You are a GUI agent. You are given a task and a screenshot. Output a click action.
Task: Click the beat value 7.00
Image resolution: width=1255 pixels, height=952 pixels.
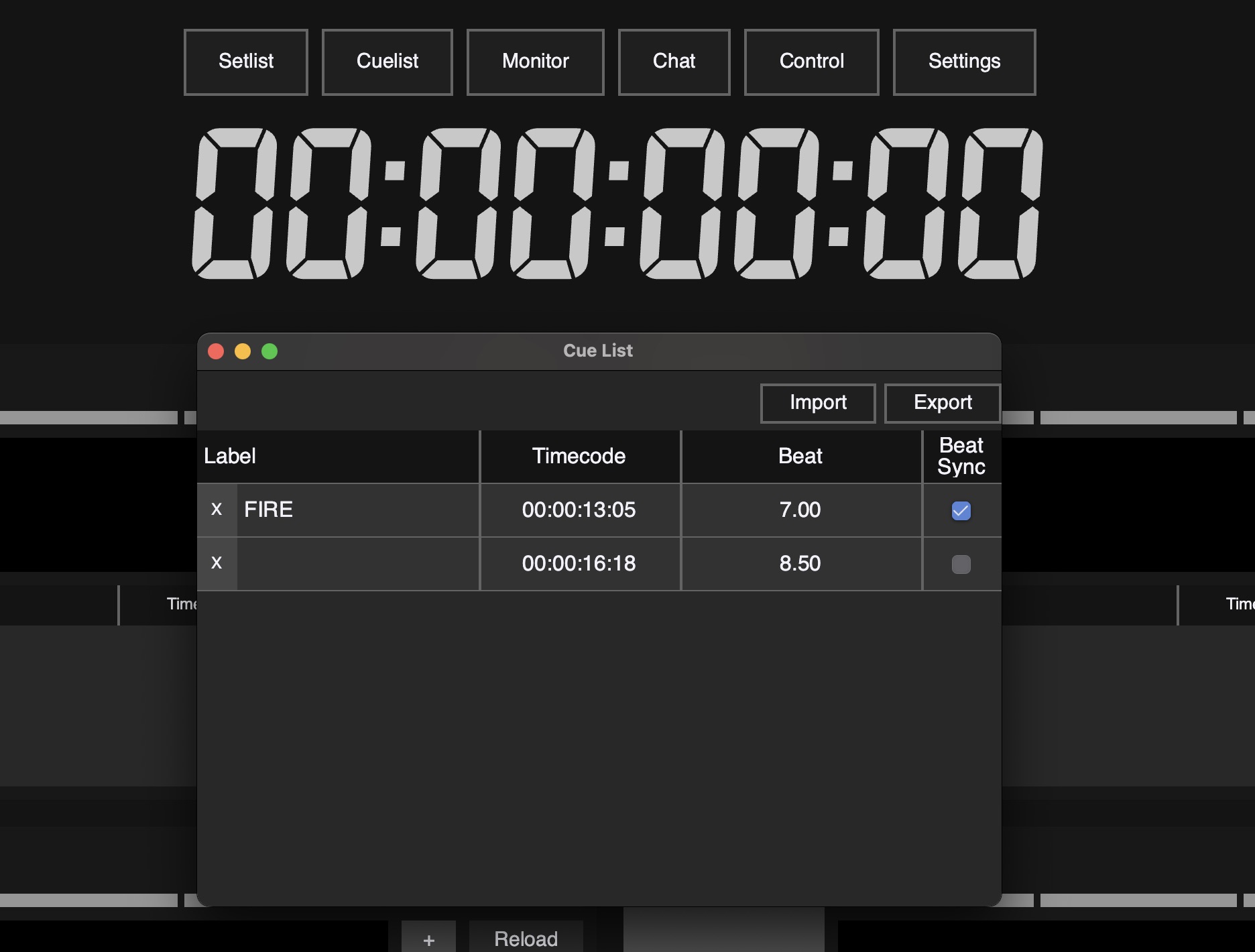pyautogui.click(x=801, y=510)
